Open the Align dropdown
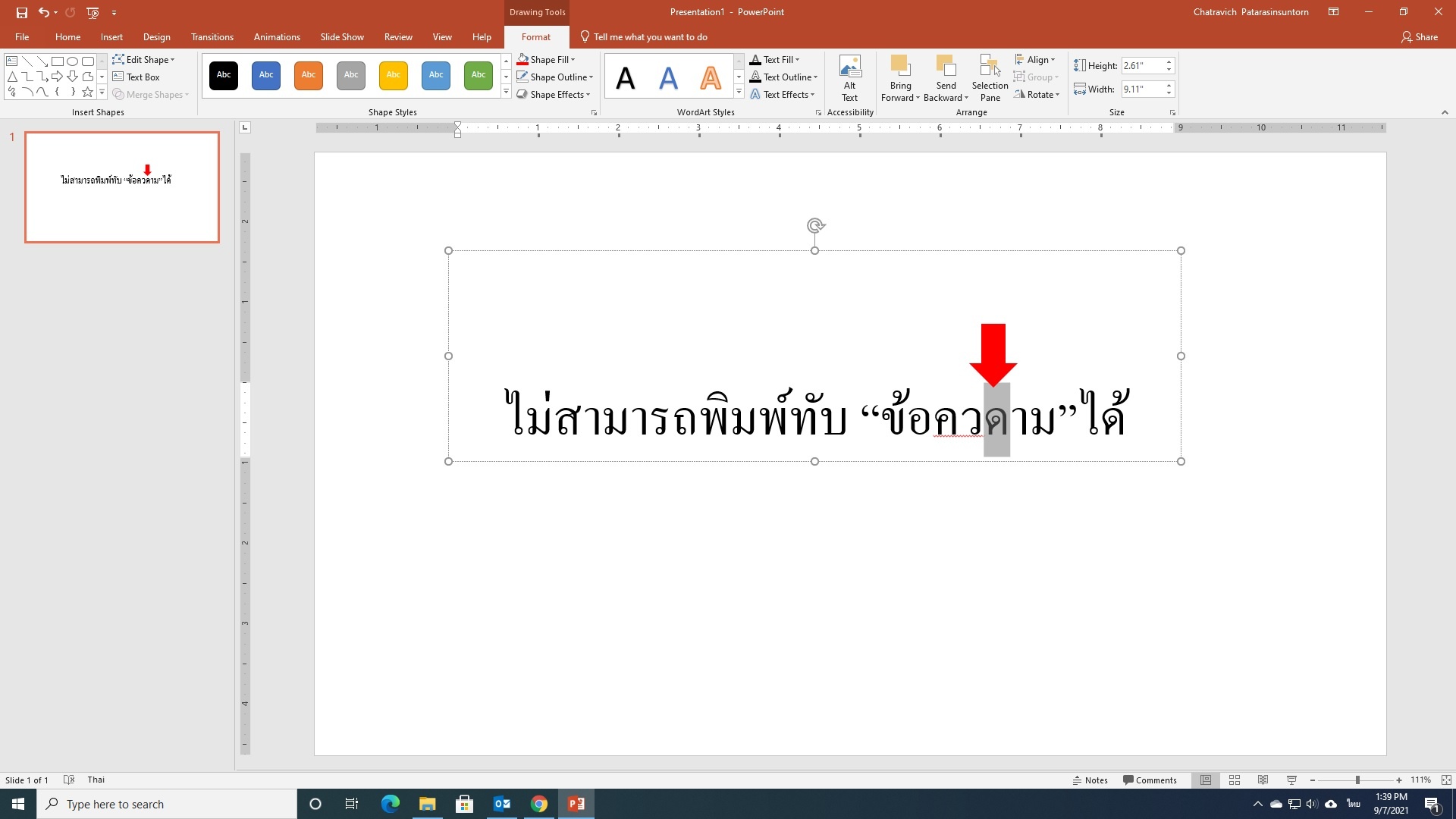The height and width of the screenshot is (819, 1456). pyautogui.click(x=1034, y=59)
